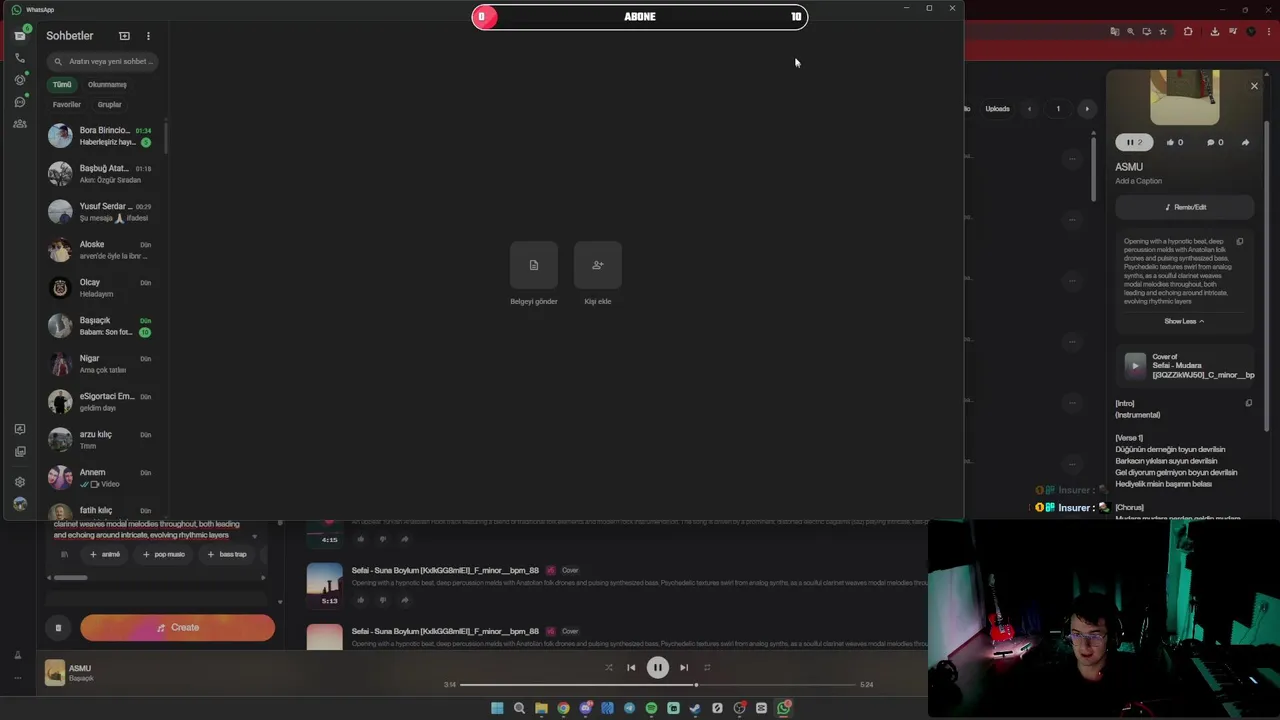Open the Sohbetler more options menu
The width and height of the screenshot is (1280, 720).
click(148, 36)
